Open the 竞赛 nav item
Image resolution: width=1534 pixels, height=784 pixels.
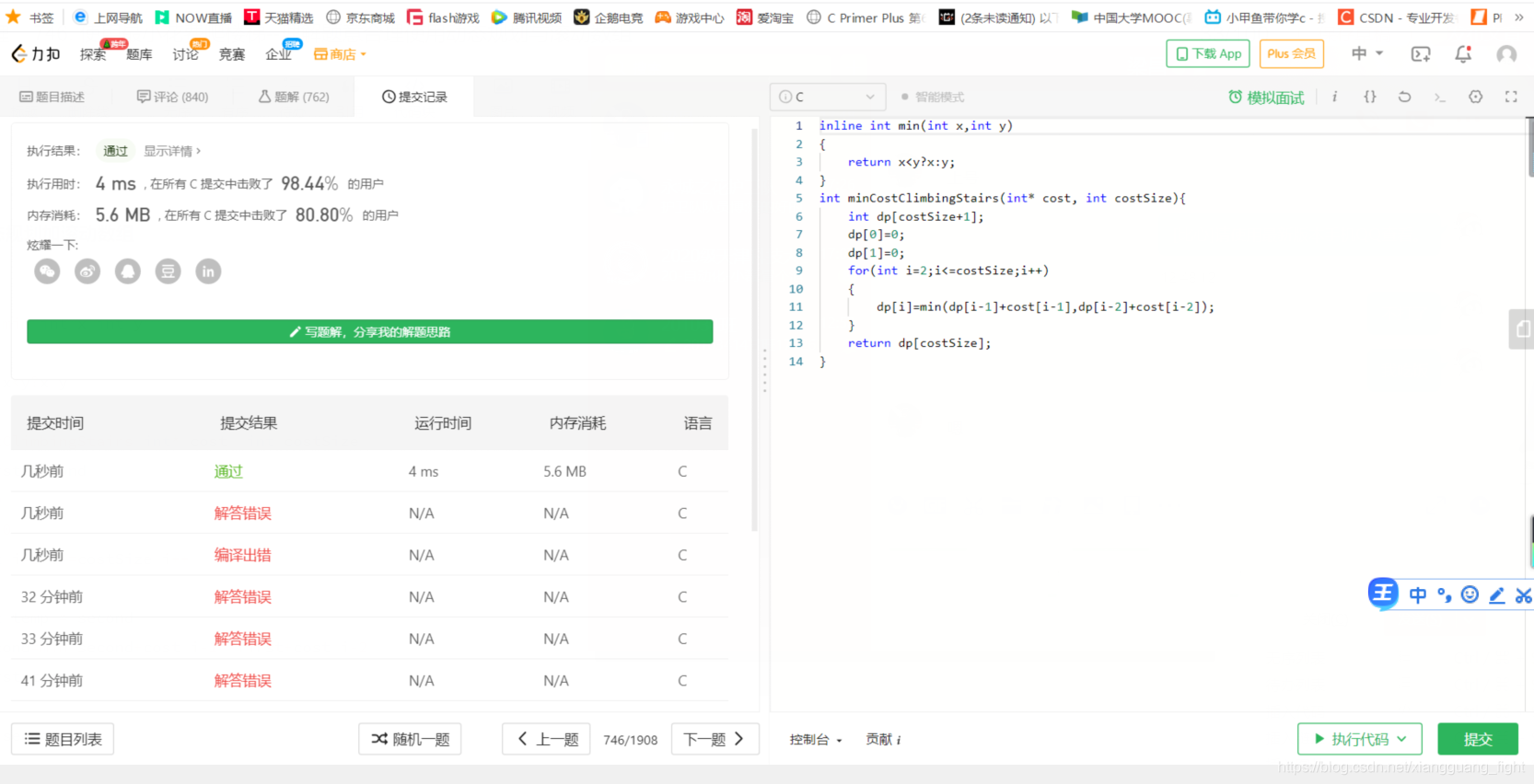232,54
